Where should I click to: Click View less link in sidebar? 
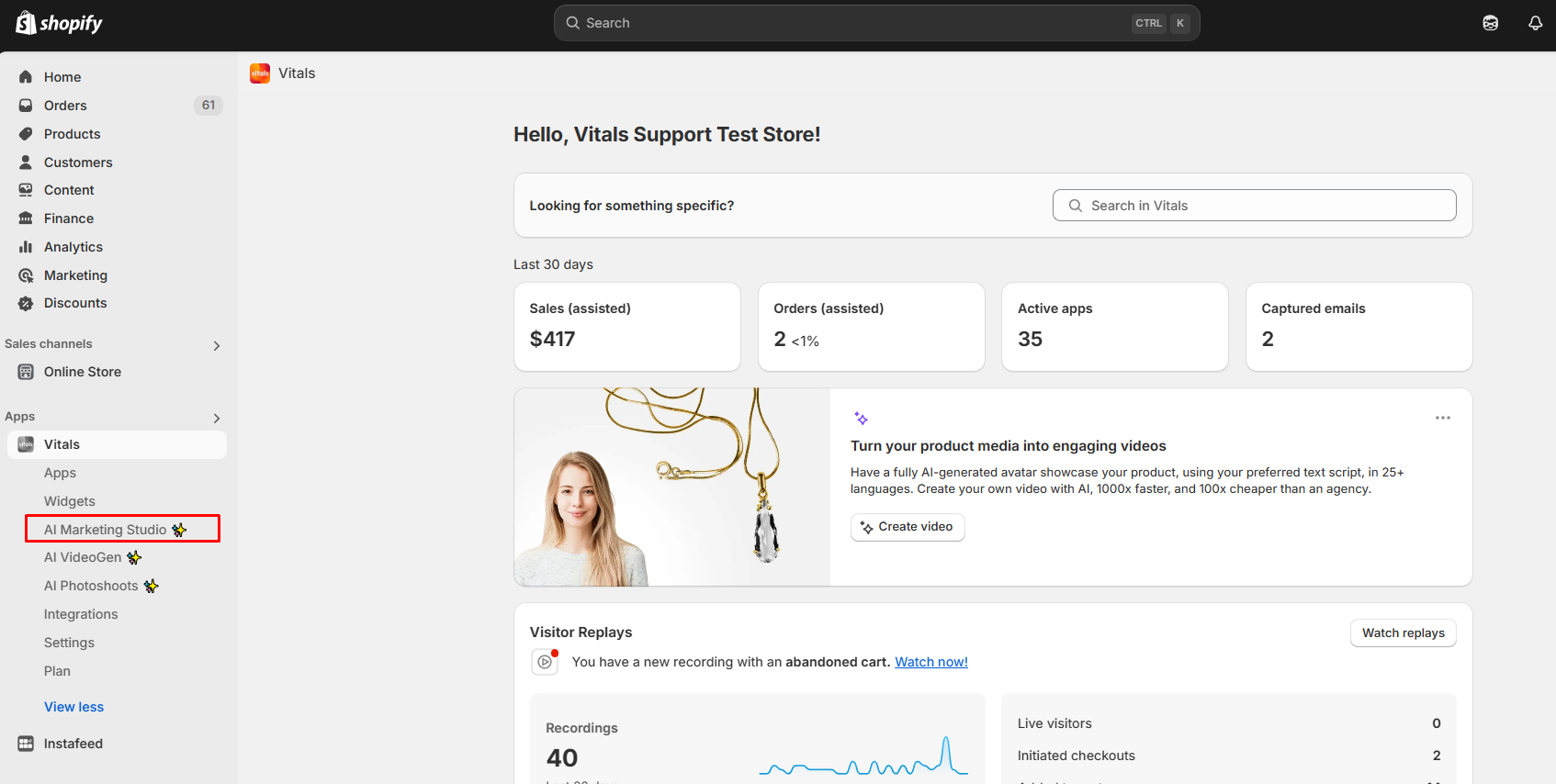tap(73, 707)
